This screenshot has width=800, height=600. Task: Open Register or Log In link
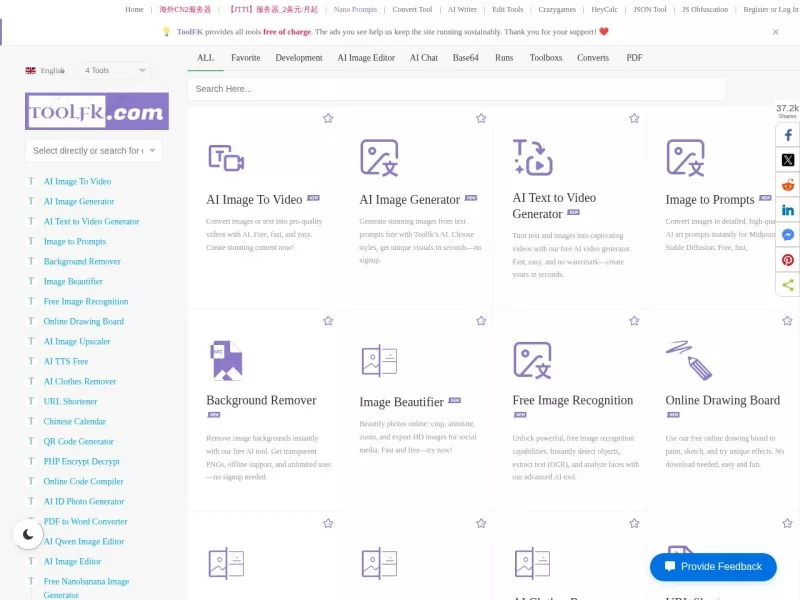pos(771,9)
